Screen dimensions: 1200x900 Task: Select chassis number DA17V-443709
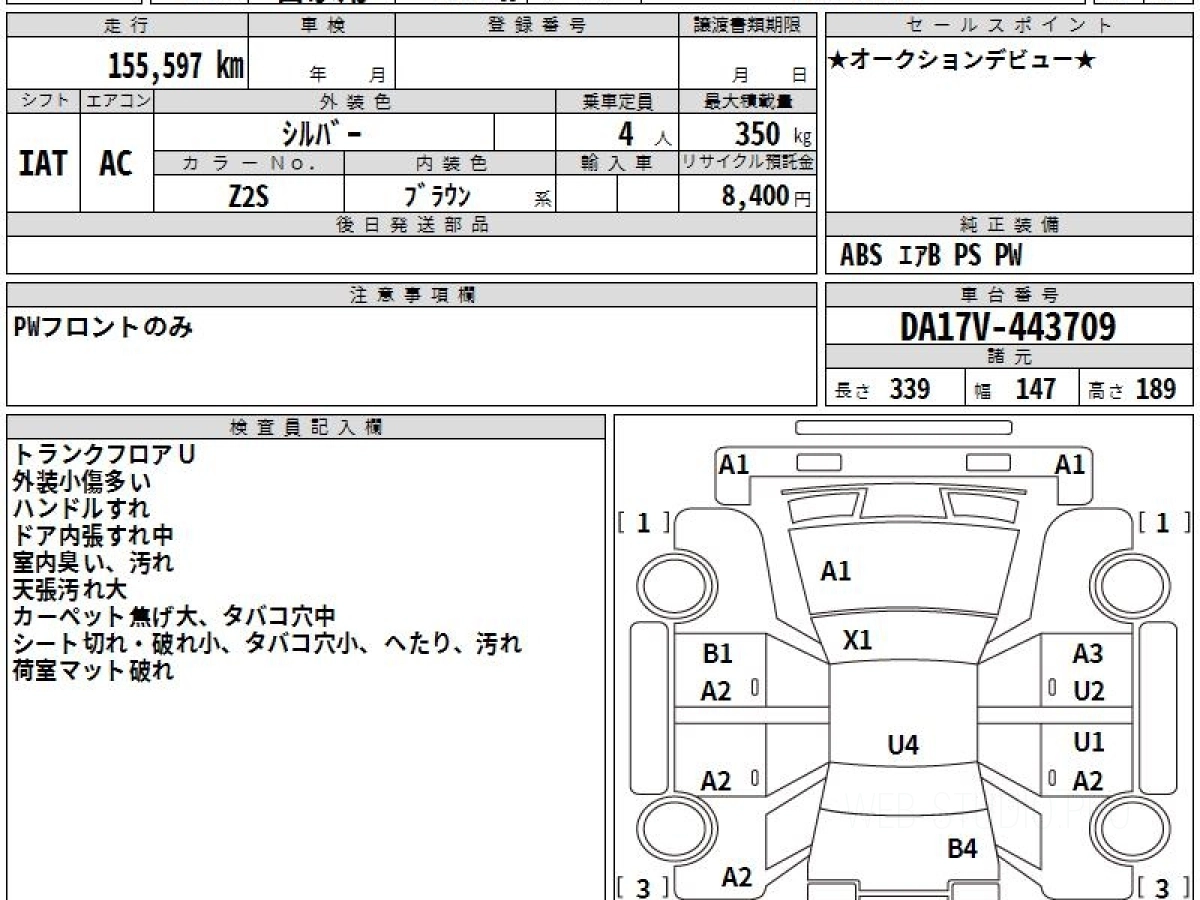click(x=1008, y=327)
